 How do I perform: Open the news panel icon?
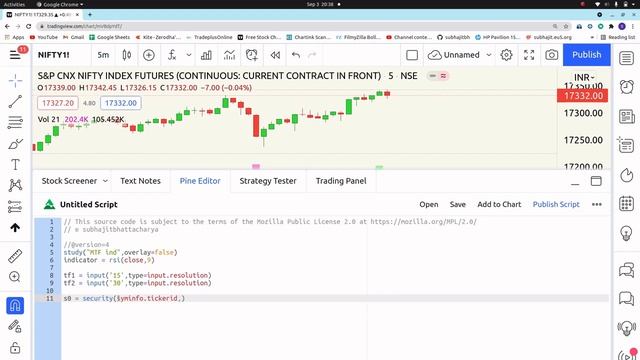626,116
